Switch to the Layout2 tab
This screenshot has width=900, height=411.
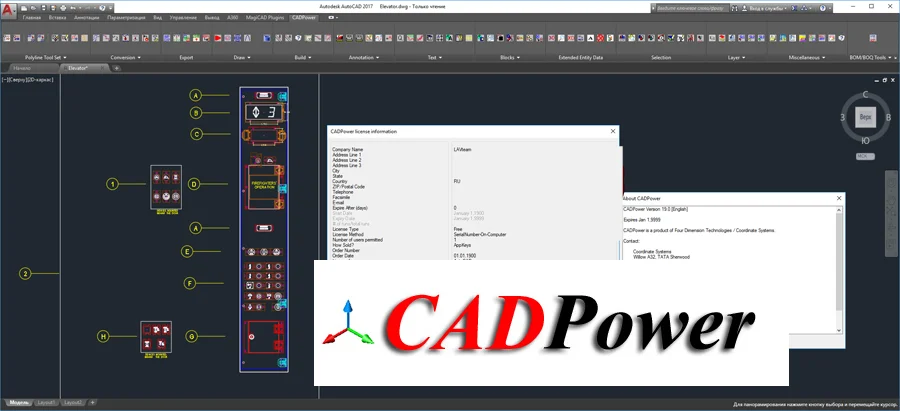click(72, 402)
